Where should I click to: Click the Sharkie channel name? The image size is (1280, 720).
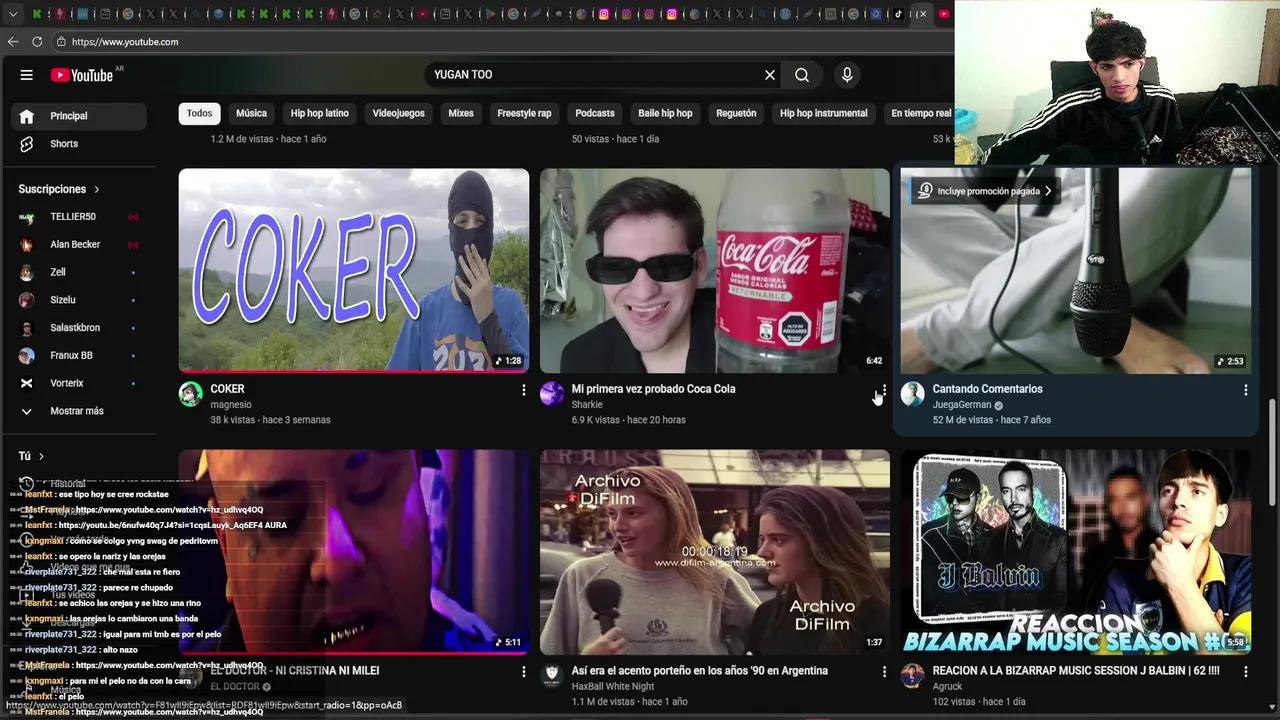(x=587, y=405)
